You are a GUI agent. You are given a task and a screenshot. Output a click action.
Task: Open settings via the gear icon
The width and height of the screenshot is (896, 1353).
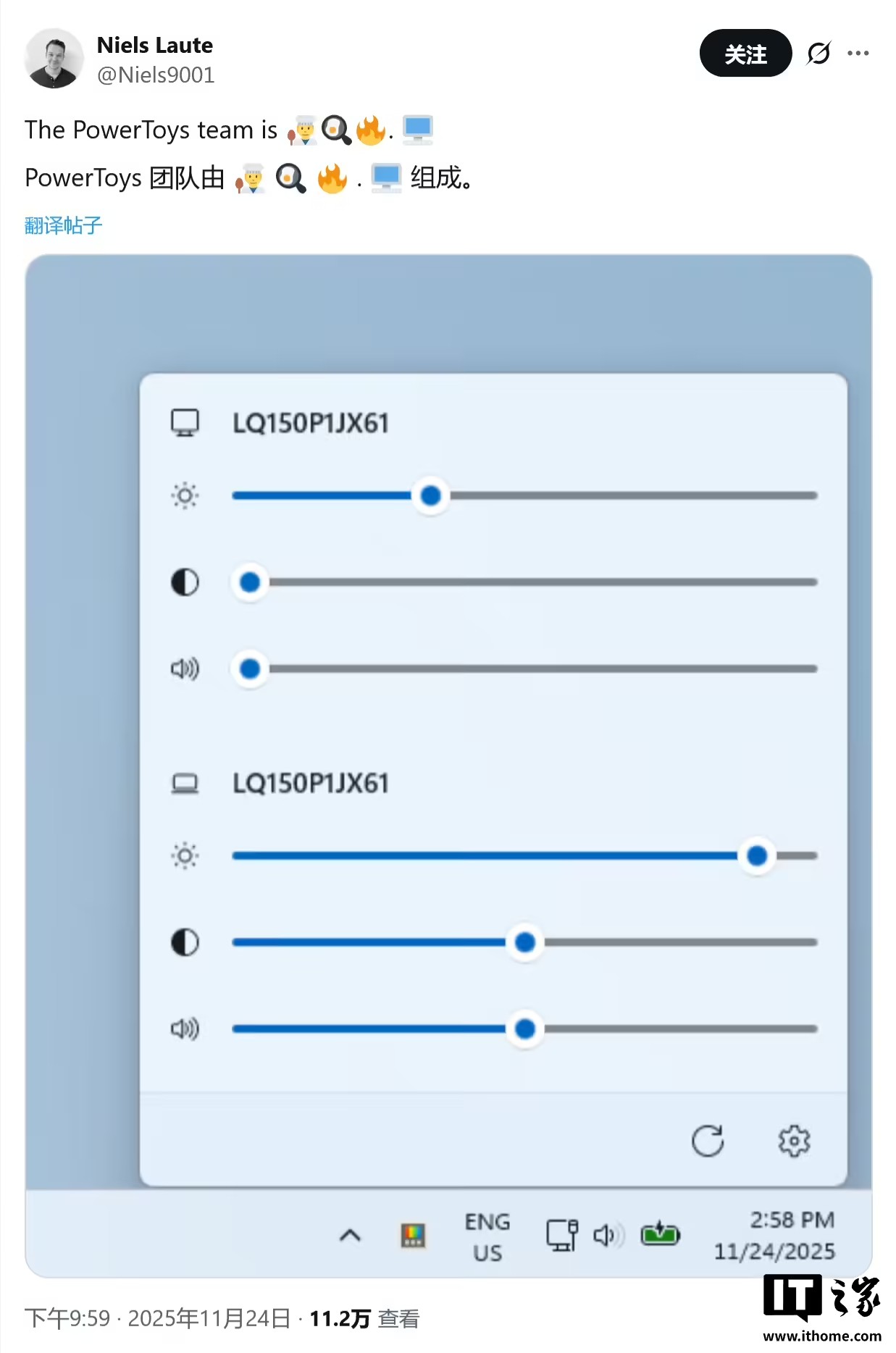[x=794, y=1142]
